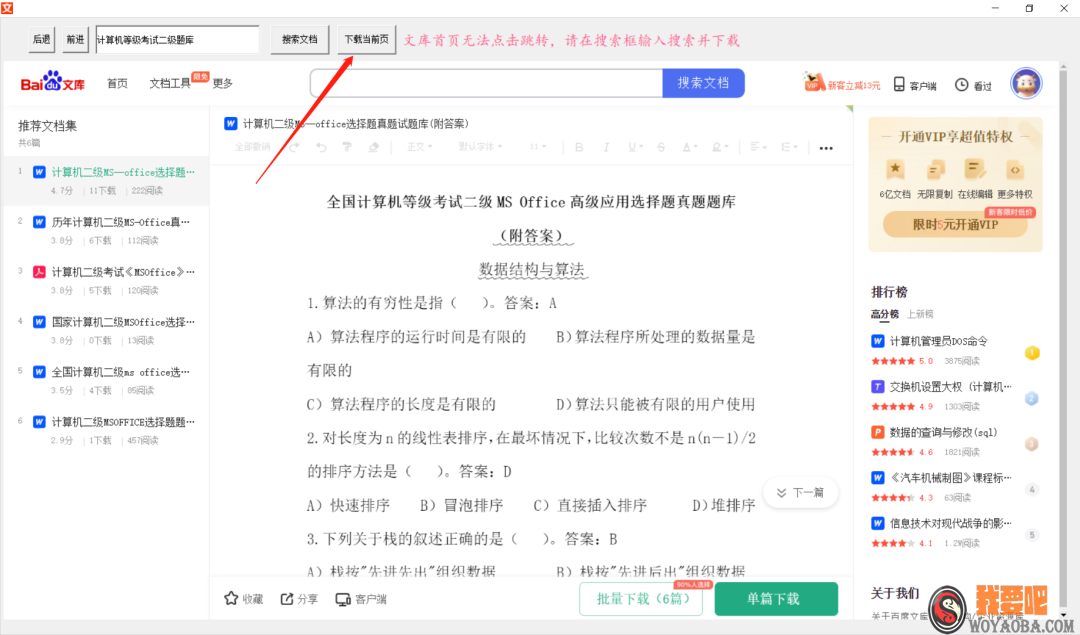Click the italic I formatting icon
1080x635 pixels.
tap(606, 147)
